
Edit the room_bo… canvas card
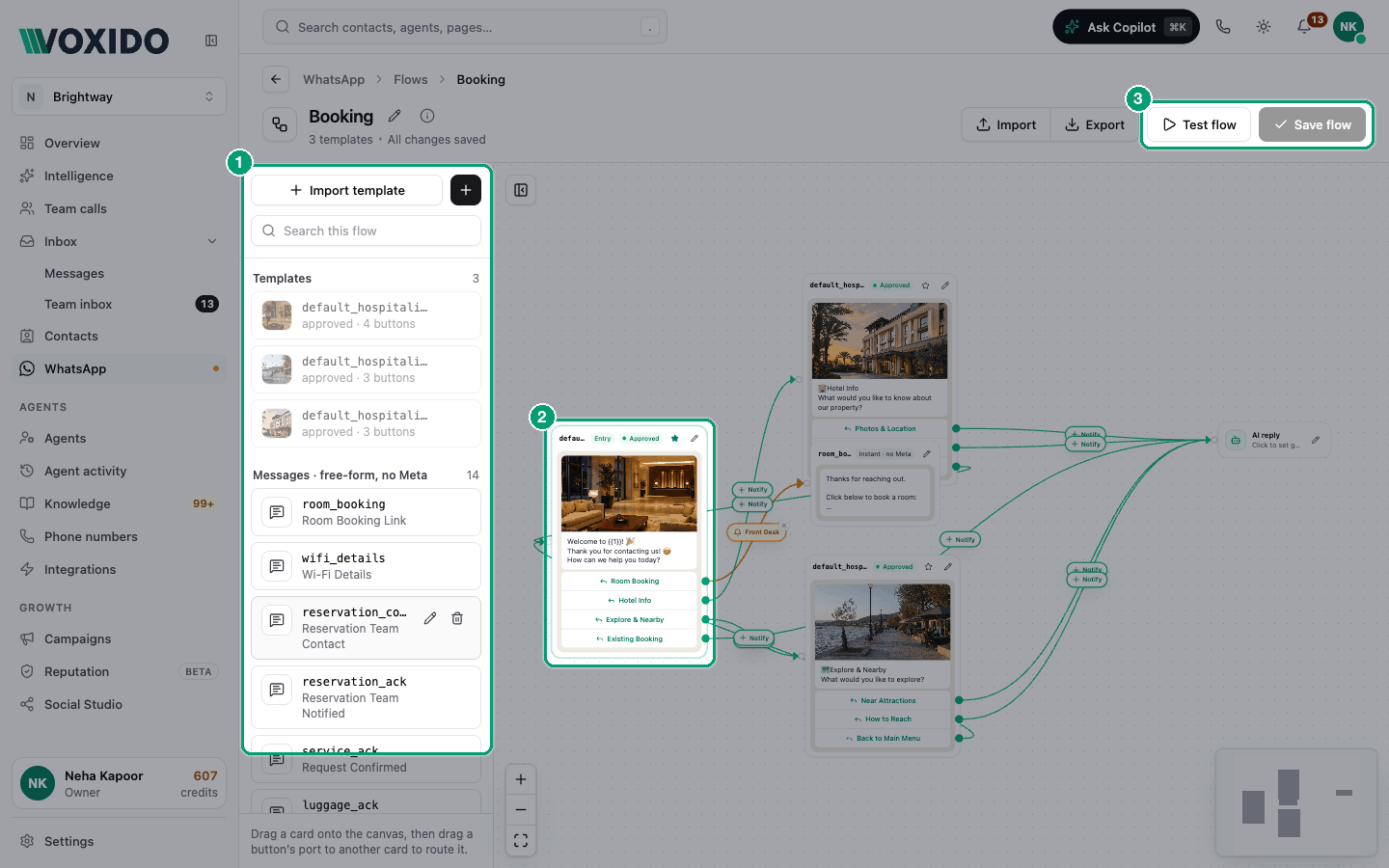click(927, 453)
